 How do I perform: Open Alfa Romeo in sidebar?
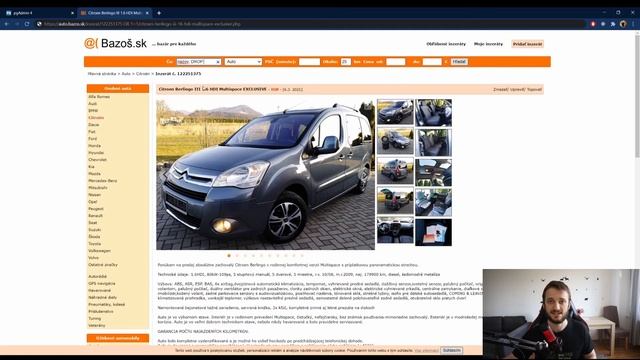[x=99, y=97]
